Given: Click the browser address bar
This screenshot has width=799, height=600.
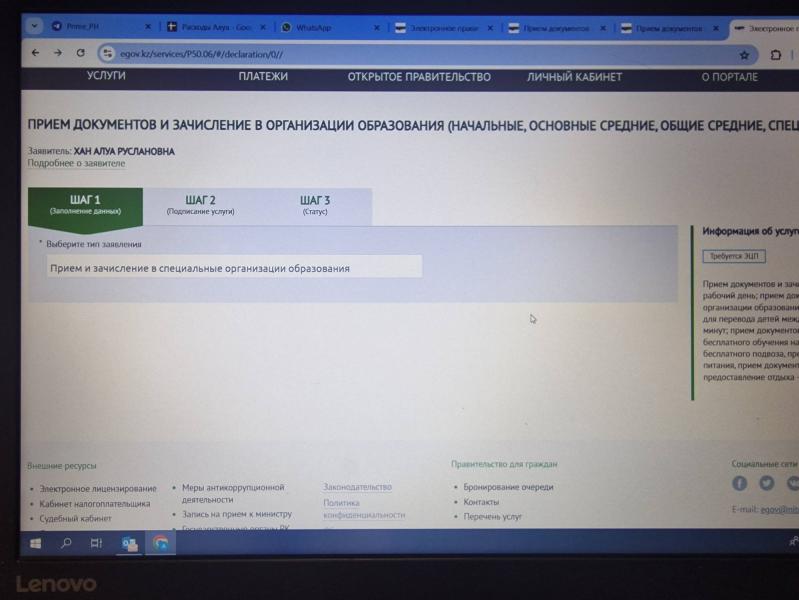Looking at the screenshot, I should pos(400,54).
